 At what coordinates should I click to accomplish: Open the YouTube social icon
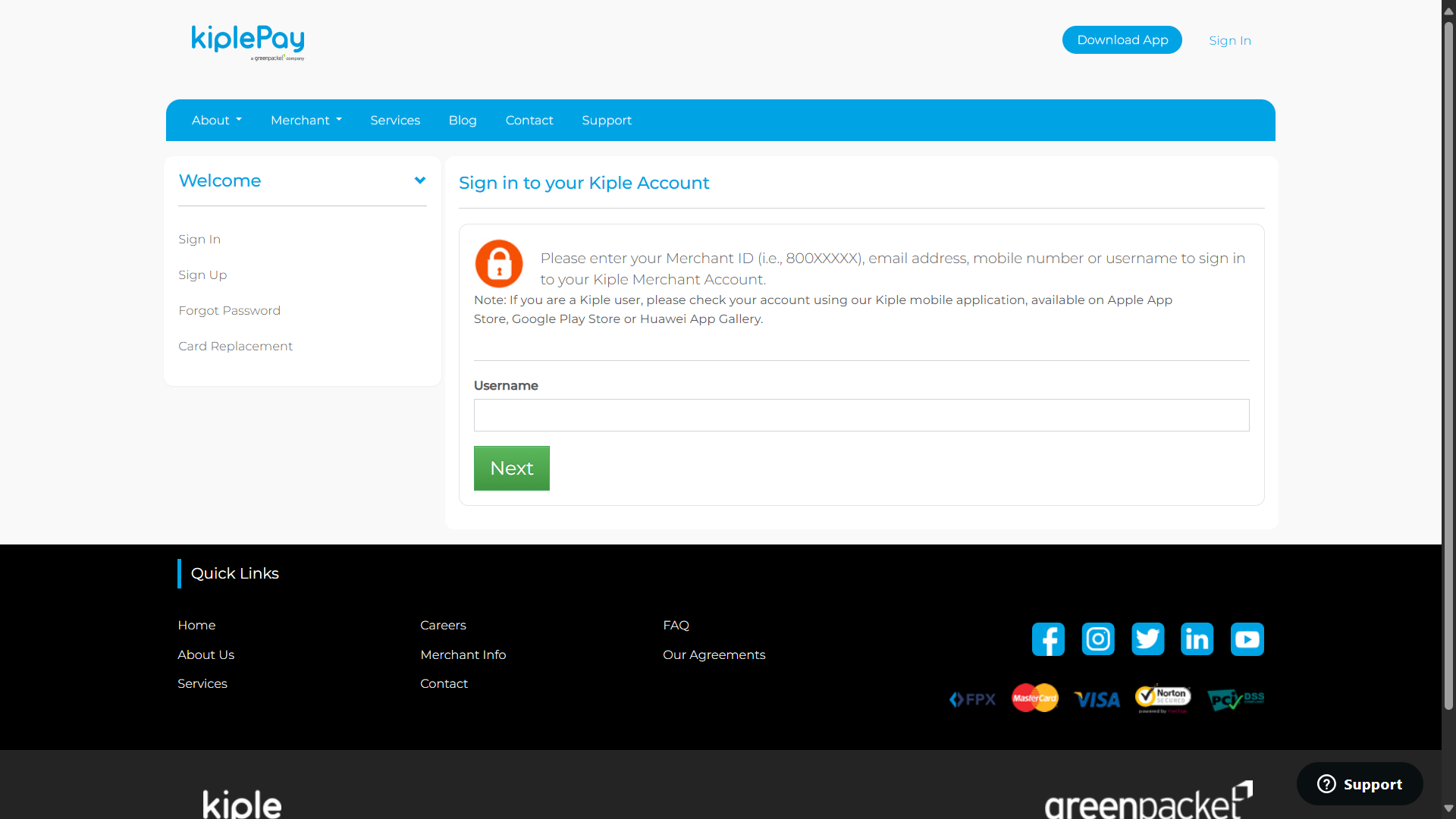tap(1247, 639)
